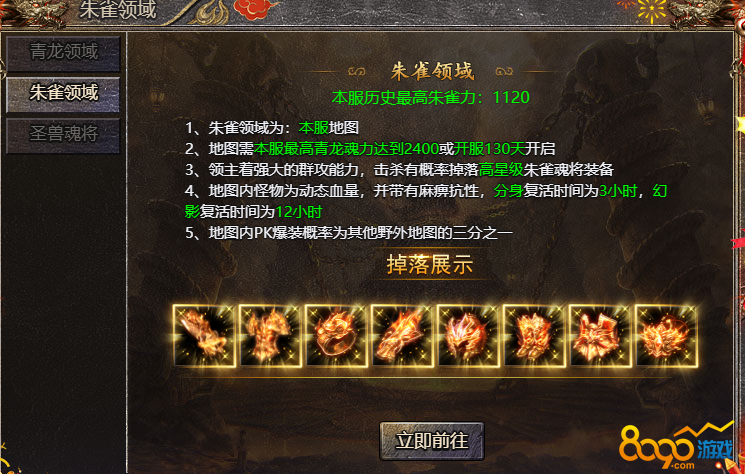The height and width of the screenshot is (474, 745).
Task: Select the flaming gauntlet drop icon
Action: (x=402, y=336)
